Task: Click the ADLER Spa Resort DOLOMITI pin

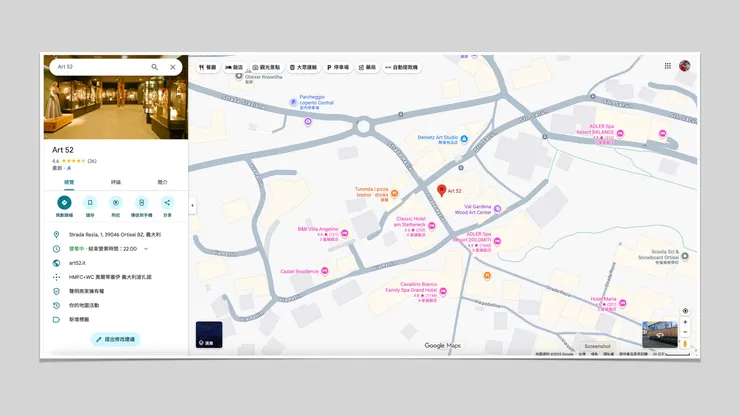Action: (497, 241)
